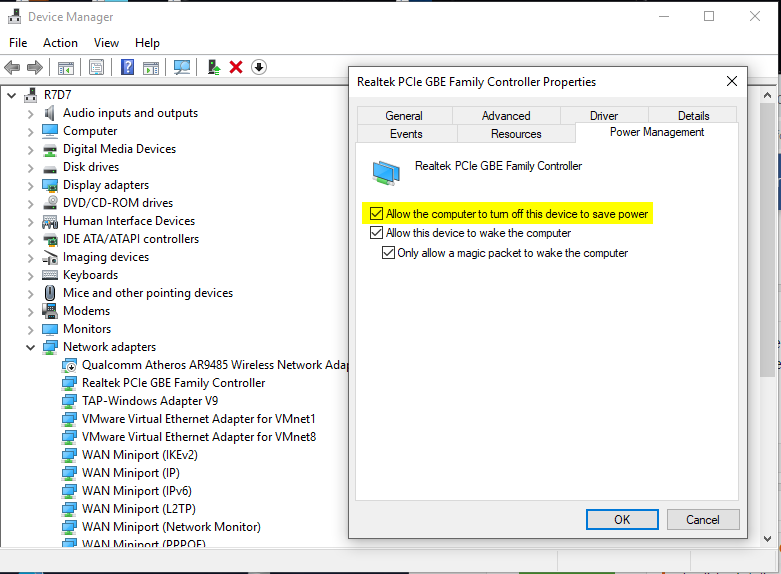
Task: Expand the Disk drives category
Action: tap(30, 168)
